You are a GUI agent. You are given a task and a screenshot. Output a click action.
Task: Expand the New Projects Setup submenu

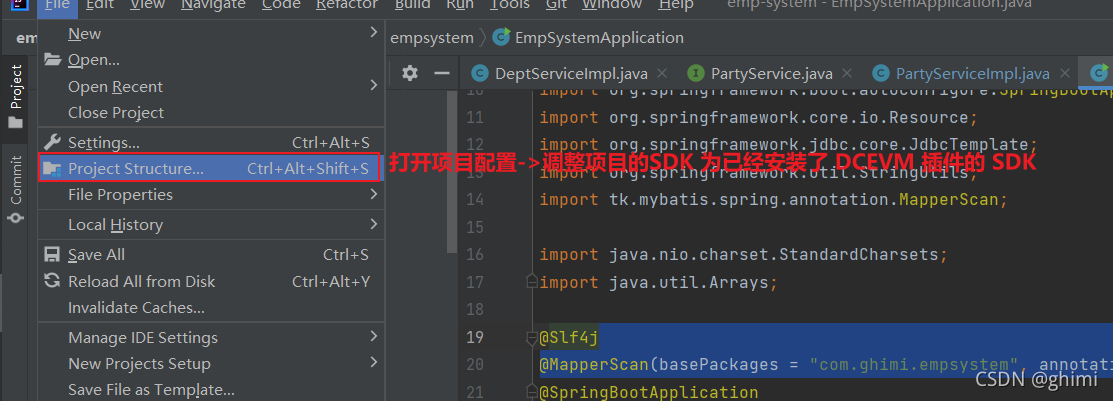point(211,364)
